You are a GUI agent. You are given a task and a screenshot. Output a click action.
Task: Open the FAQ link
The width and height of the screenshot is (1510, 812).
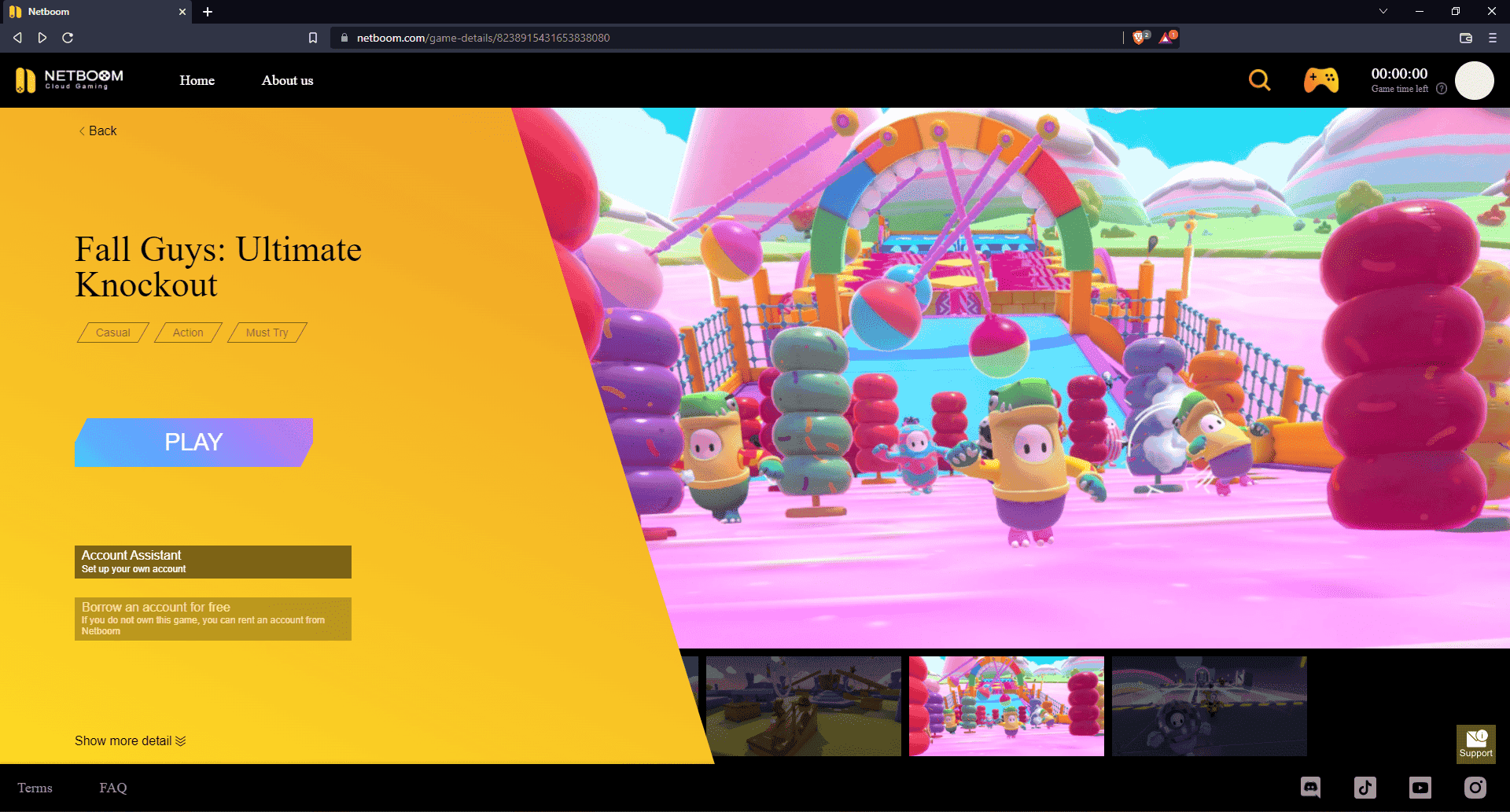112,787
